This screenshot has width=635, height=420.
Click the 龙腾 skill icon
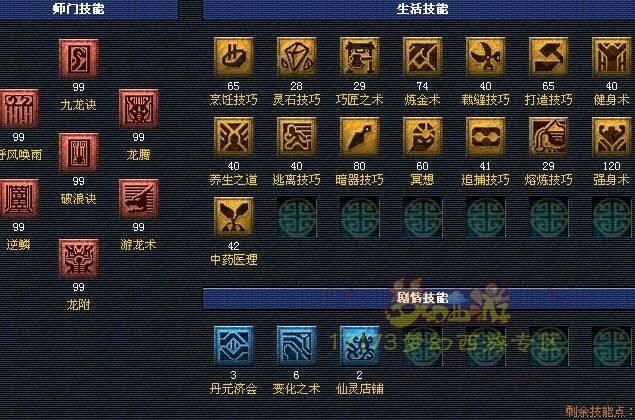pos(139,109)
